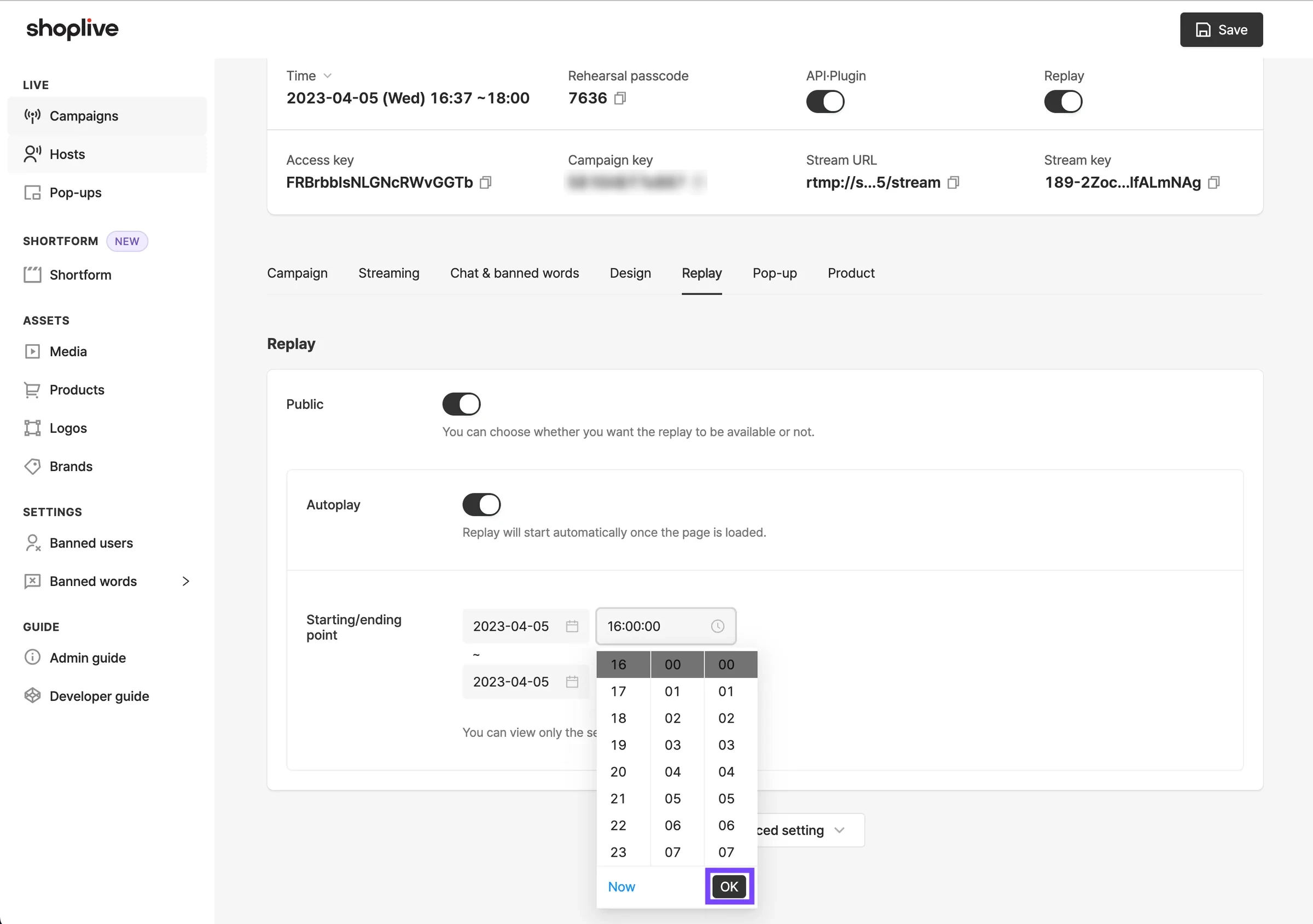1313x924 pixels.
Task: Toggle the Public replay switch
Action: pos(462,404)
